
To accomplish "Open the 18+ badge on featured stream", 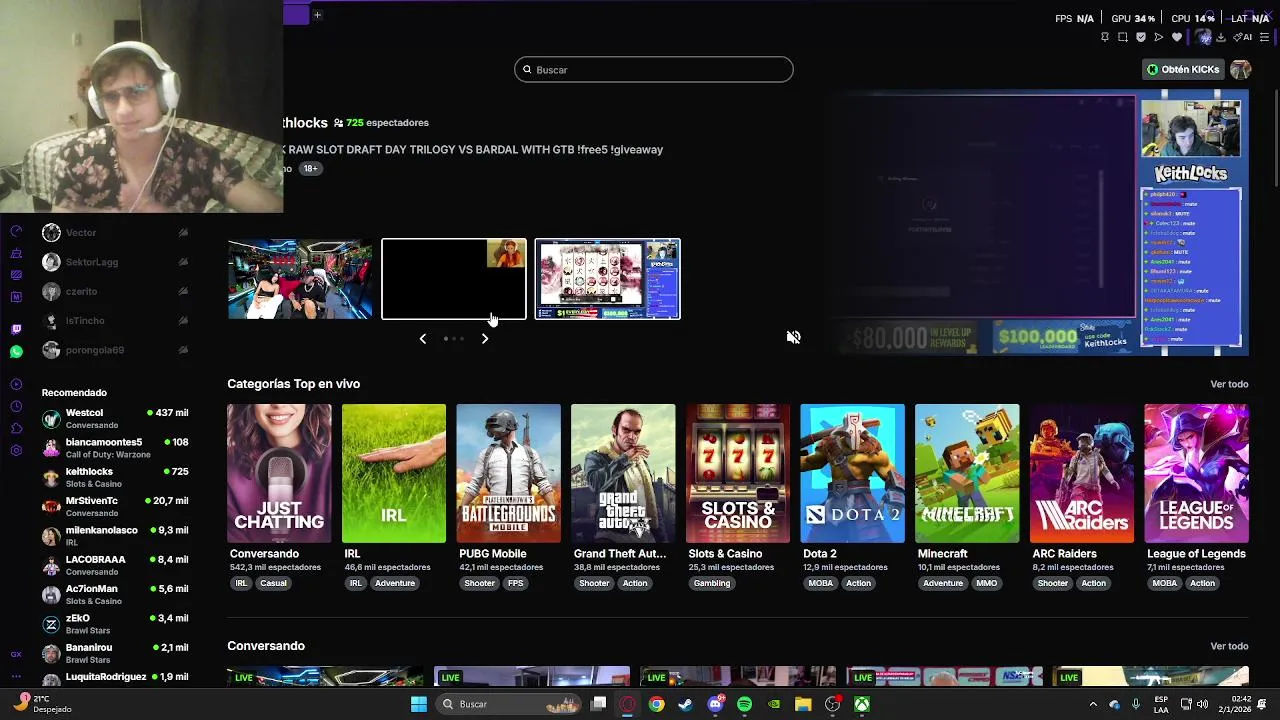I will [311, 169].
